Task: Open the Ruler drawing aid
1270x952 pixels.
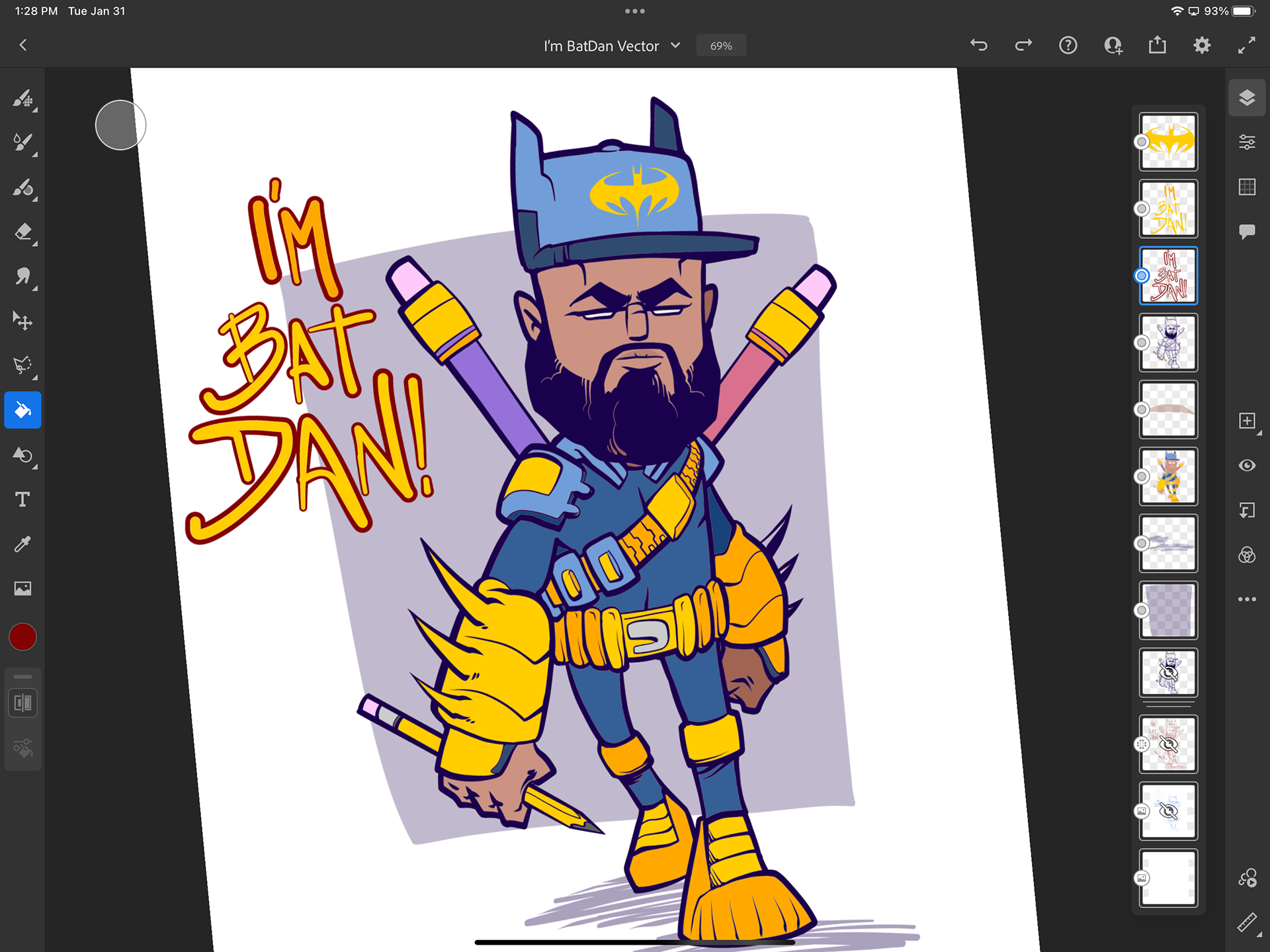Action: point(1248,922)
